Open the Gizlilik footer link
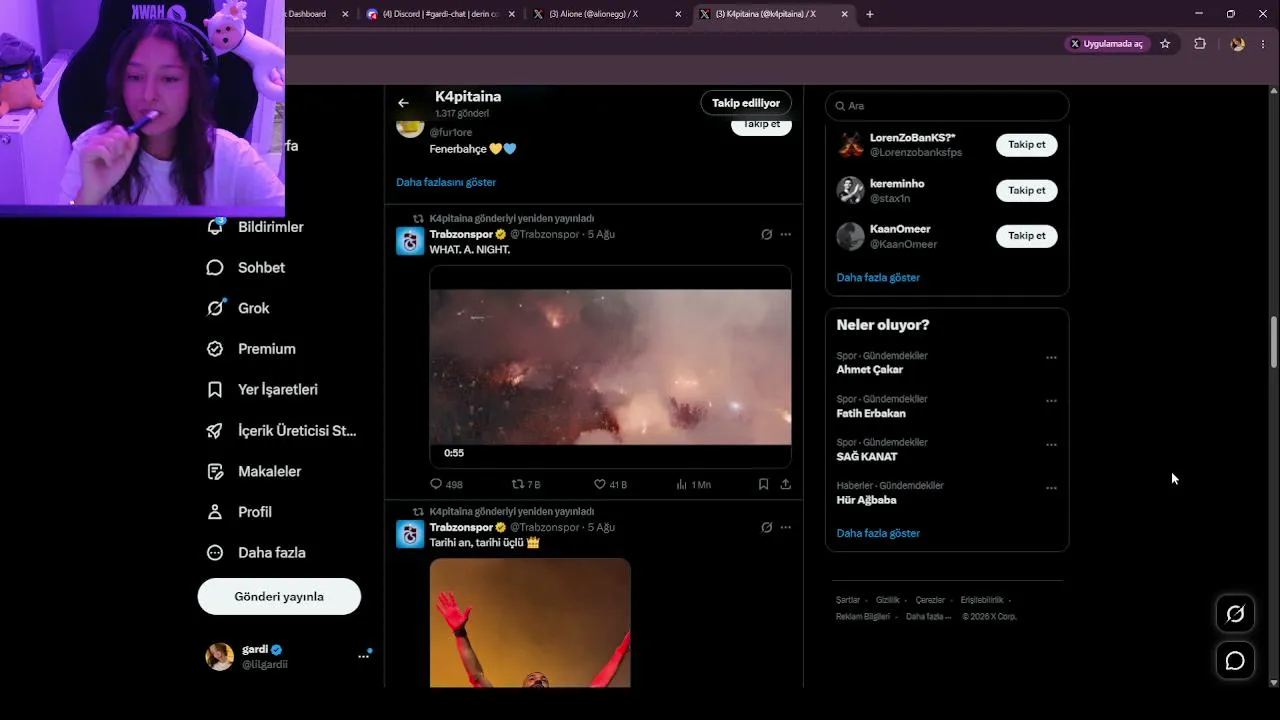This screenshot has width=1280, height=720. (x=888, y=600)
